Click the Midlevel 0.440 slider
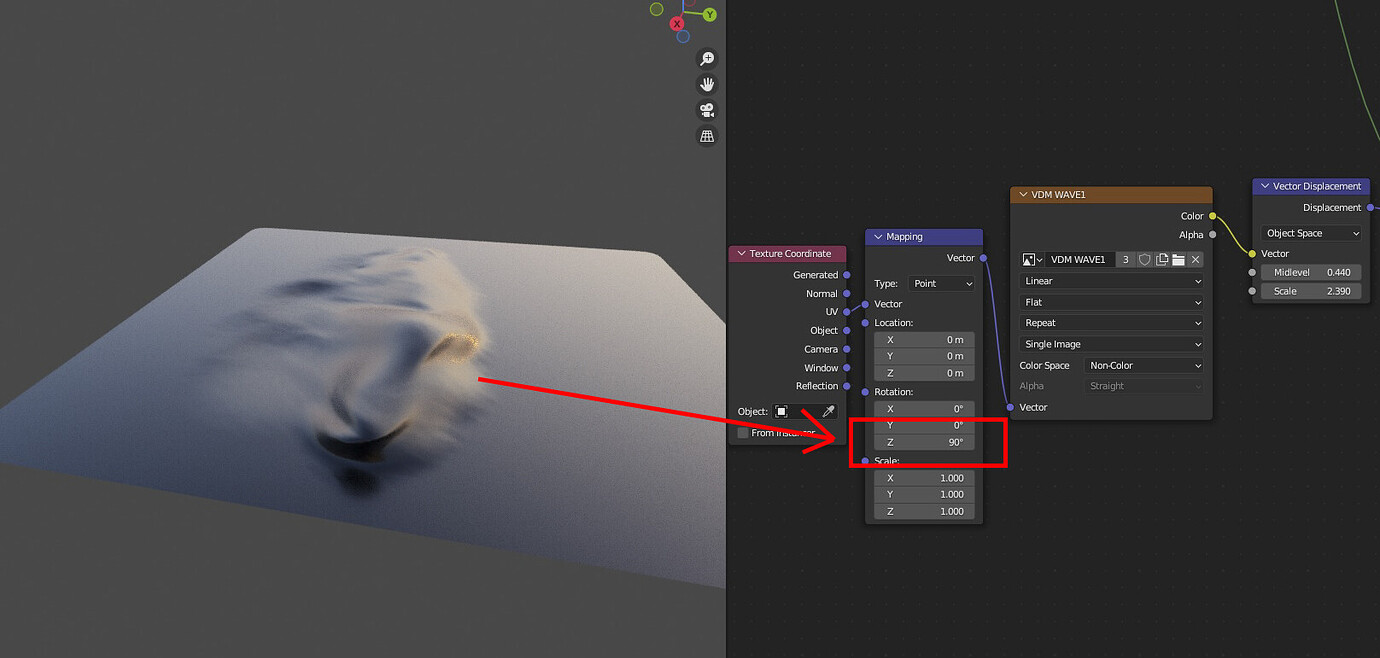 click(x=1311, y=272)
